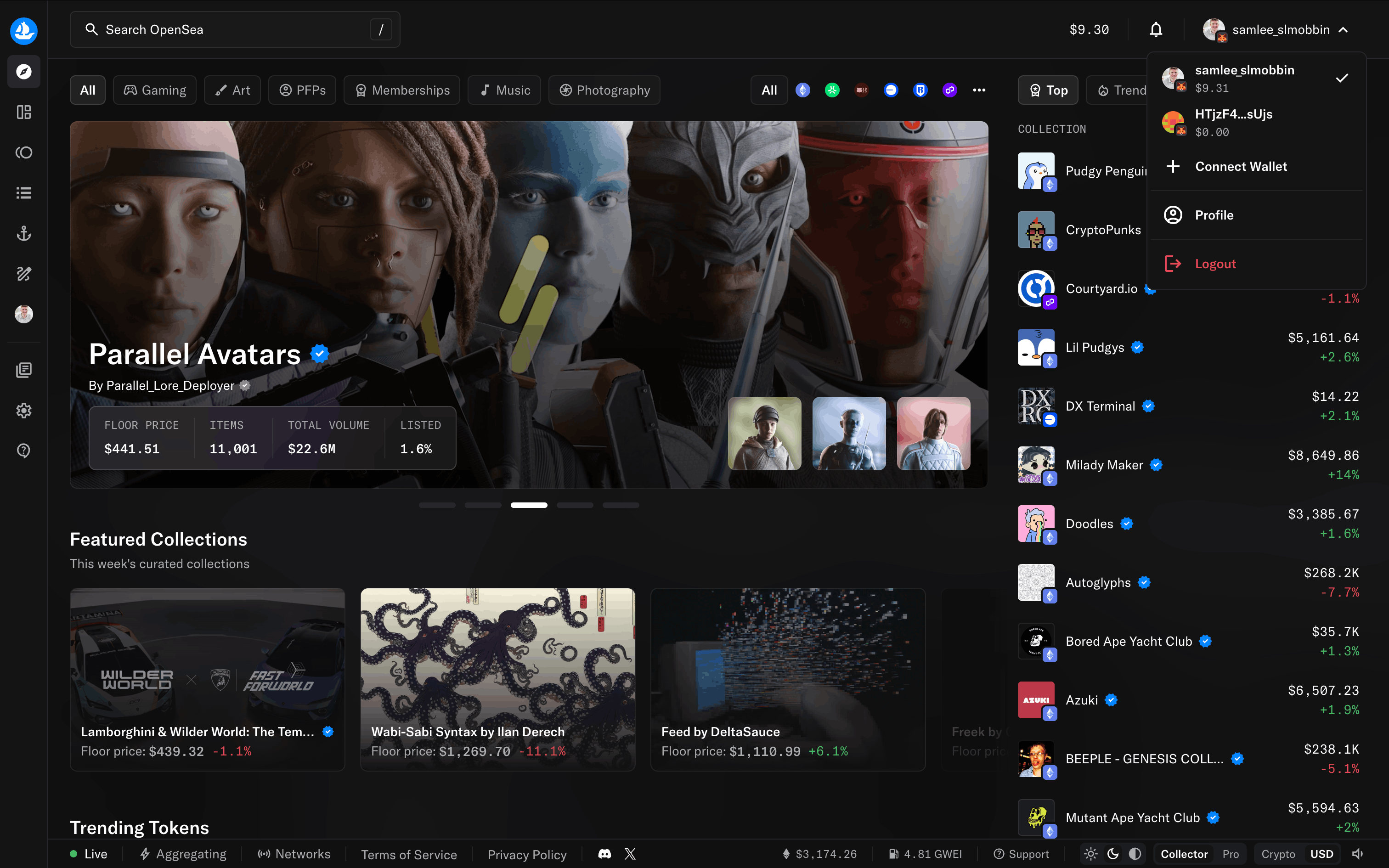Open OpenSea Discord via the Discord icon

pos(604,854)
